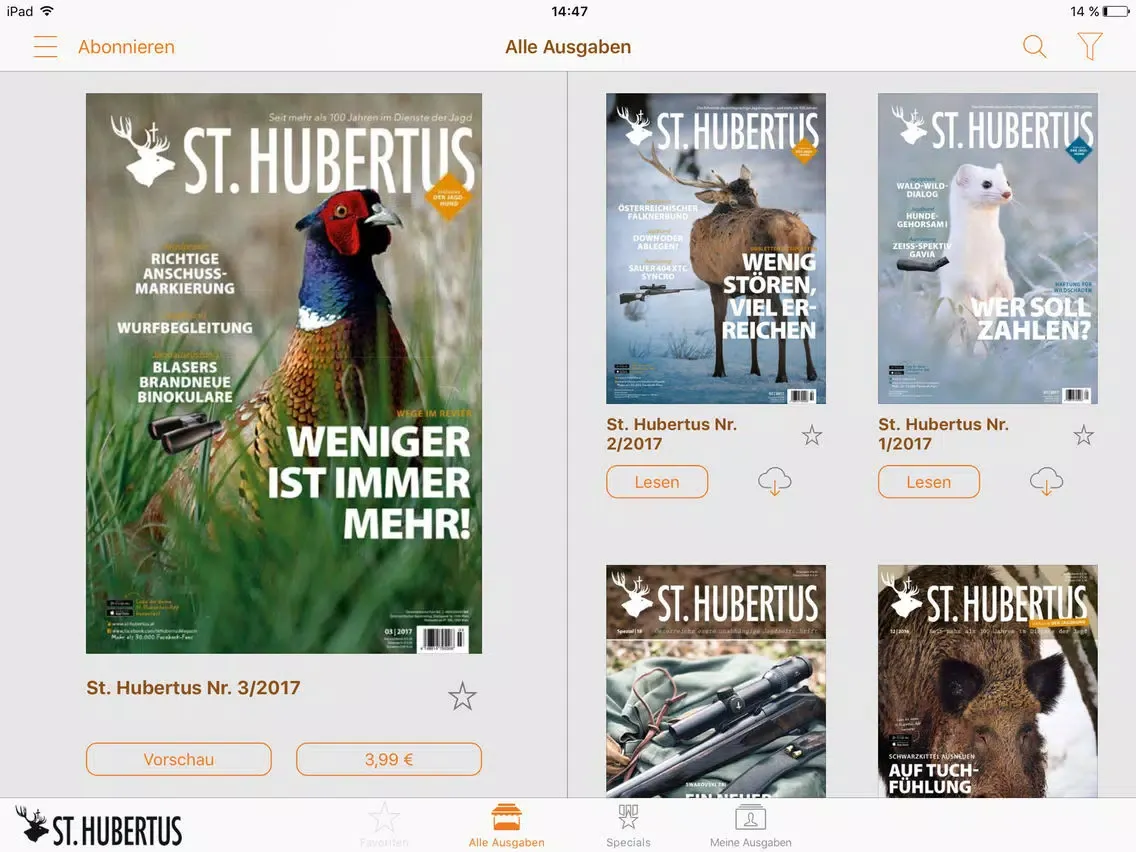Favorite St. Hubertus Nr. 1/2017 star
The width and height of the screenshot is (1136, 852).
[x=1084, y=435]
